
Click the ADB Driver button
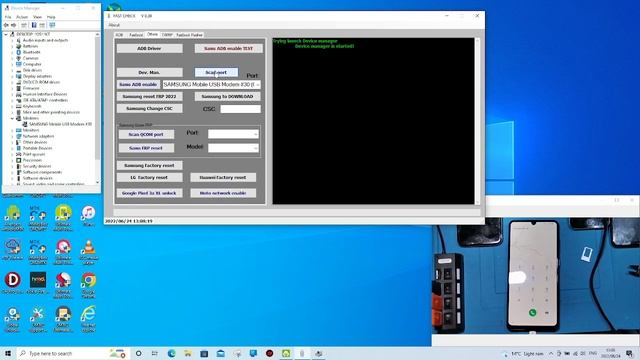click(149, 49)
